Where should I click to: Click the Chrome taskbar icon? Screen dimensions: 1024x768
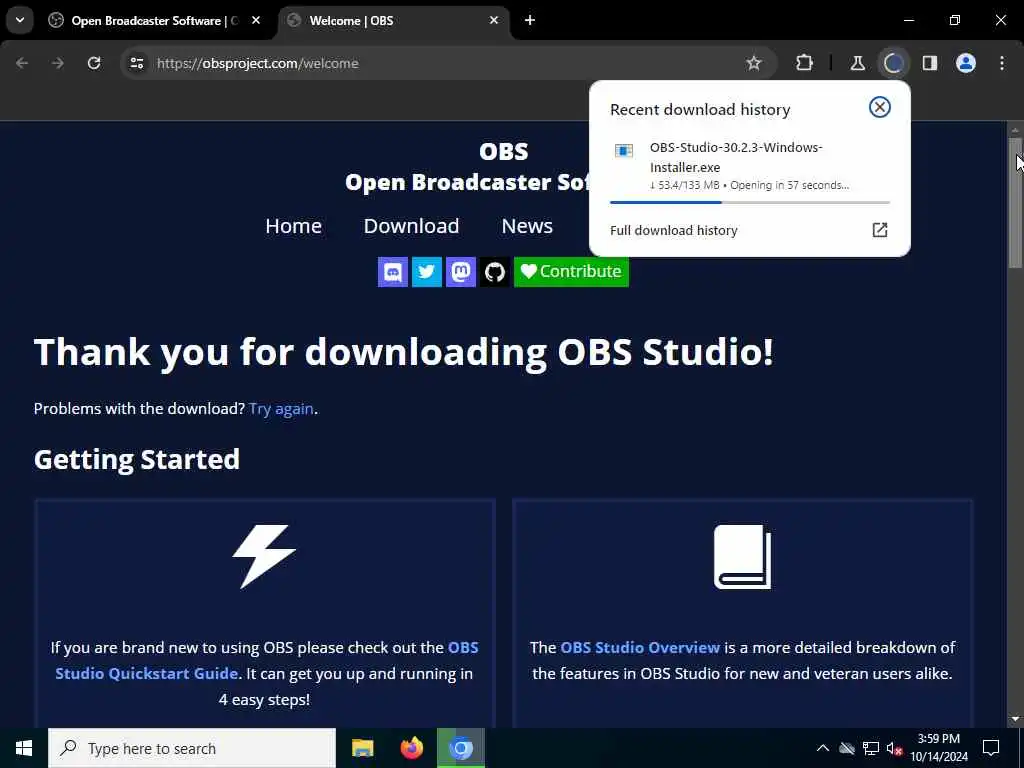pyautogui.click(x=460, y=748)
